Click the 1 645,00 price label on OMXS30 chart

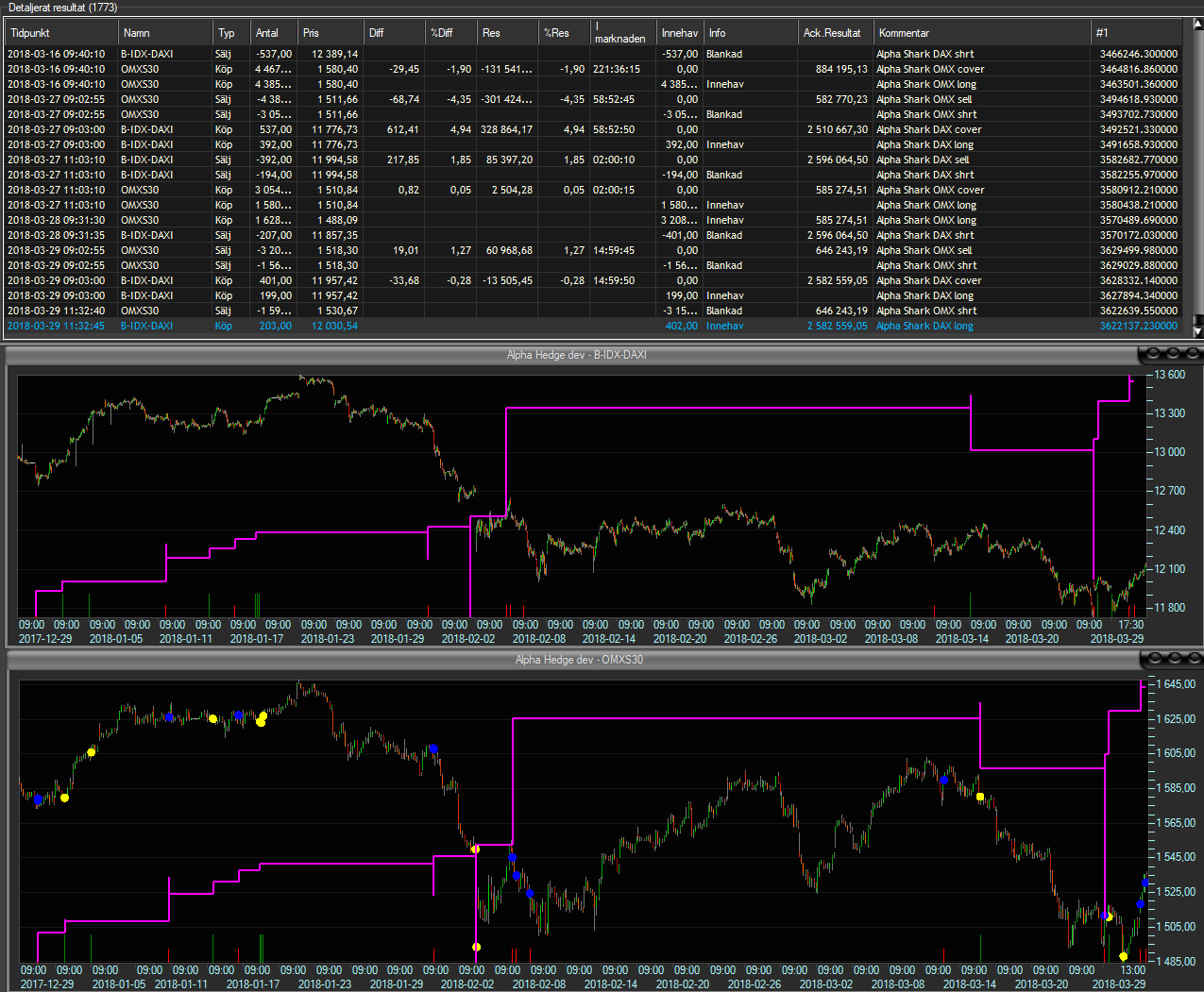(x=1176, y=683)
